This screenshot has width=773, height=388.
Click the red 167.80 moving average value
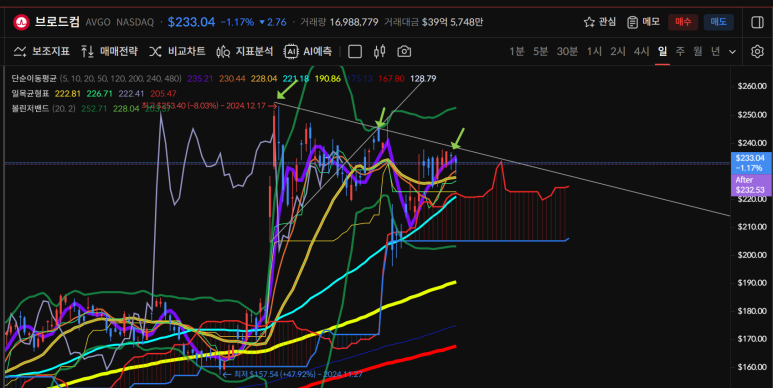tap(391, 78)
